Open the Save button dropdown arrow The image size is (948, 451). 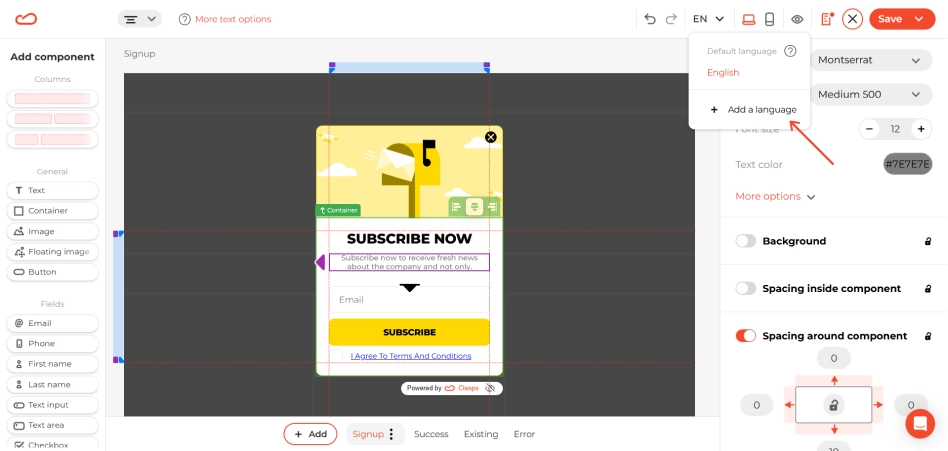coord(919,19)
